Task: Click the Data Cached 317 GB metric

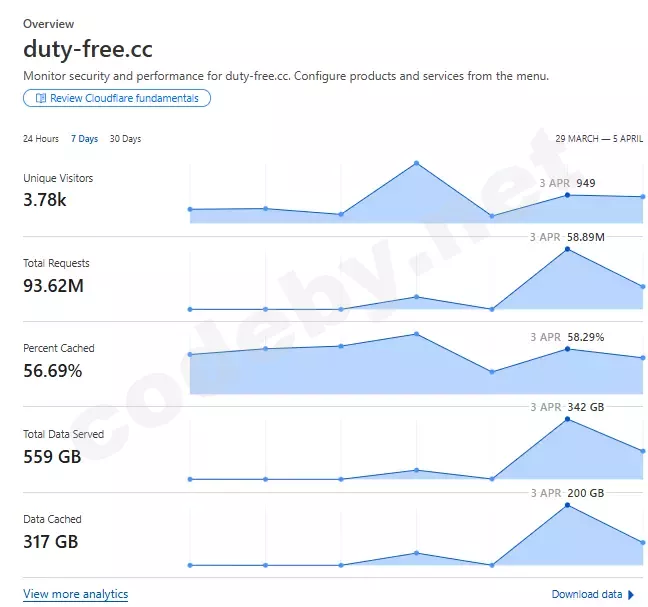Action: [x=50, y=542]
